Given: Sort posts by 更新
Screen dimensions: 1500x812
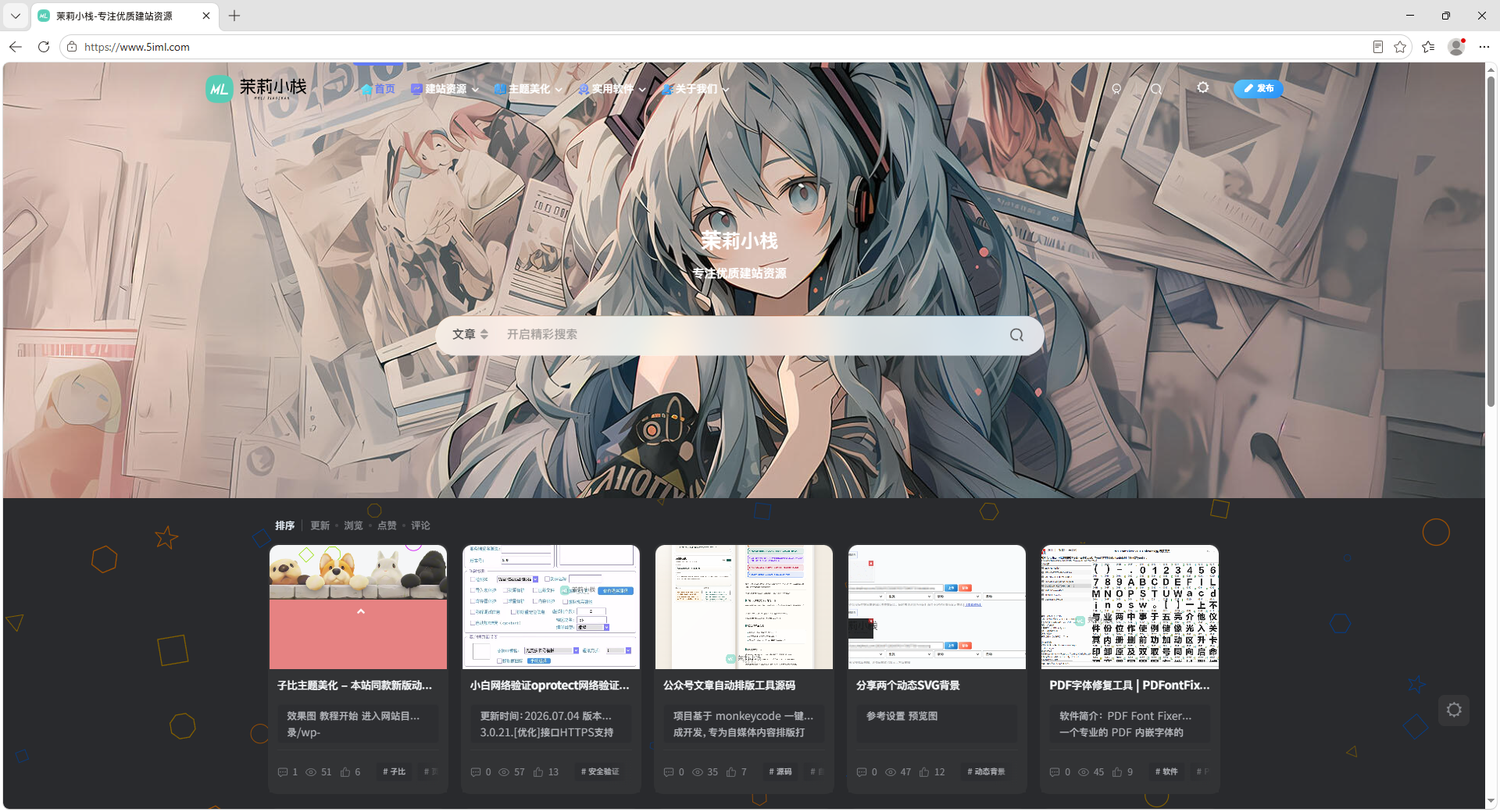Looking at the screenshot, I should [320, 525].
